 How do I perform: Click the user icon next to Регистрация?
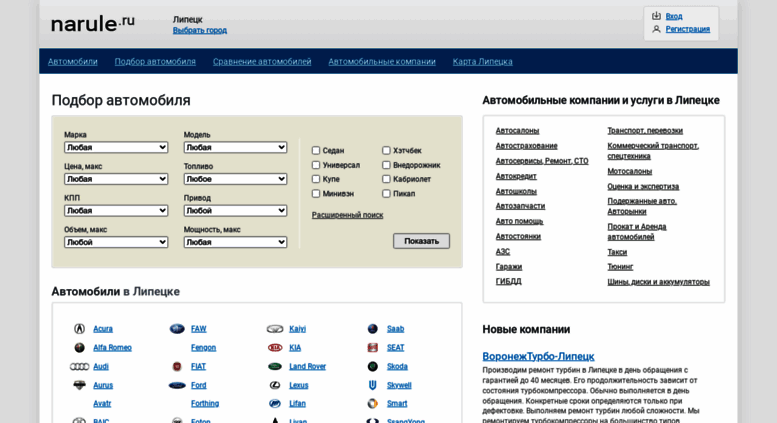click(656, 29)
